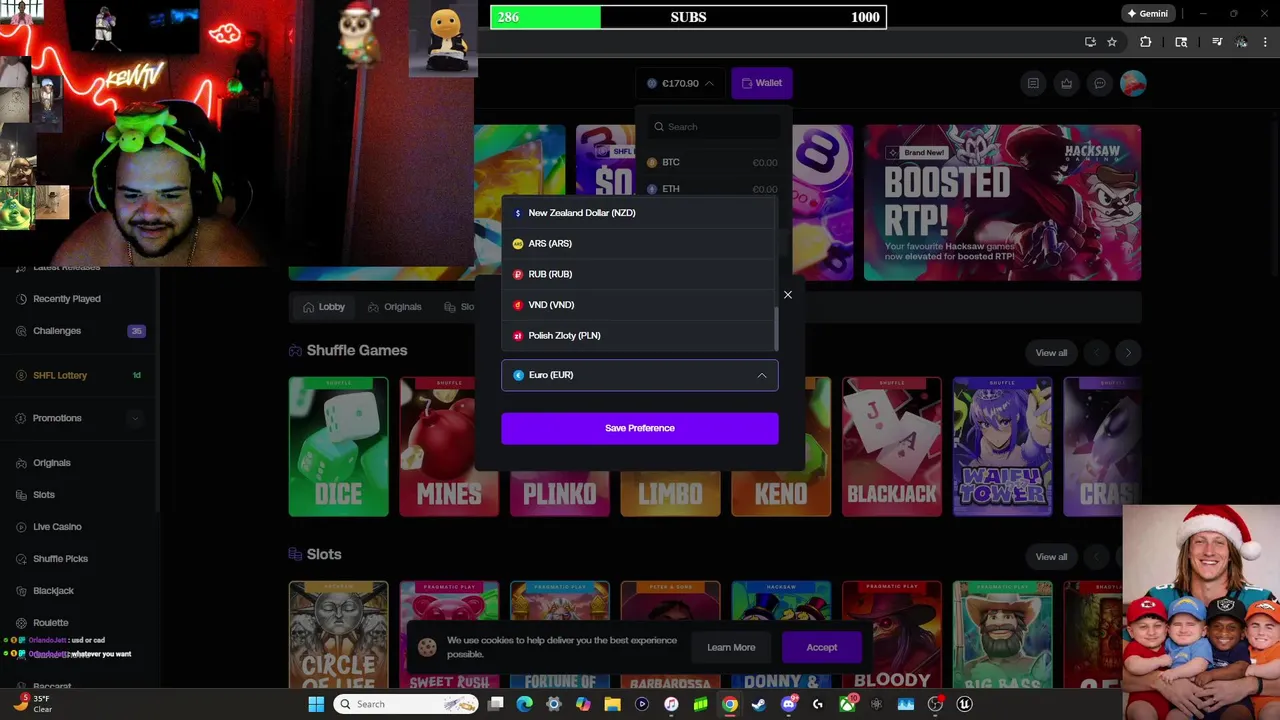Image resolution: width=1280 pixels, height=720 pixels.
Task: Expand the €170.90 balance dropdown
Action: [x=680, y=83]
